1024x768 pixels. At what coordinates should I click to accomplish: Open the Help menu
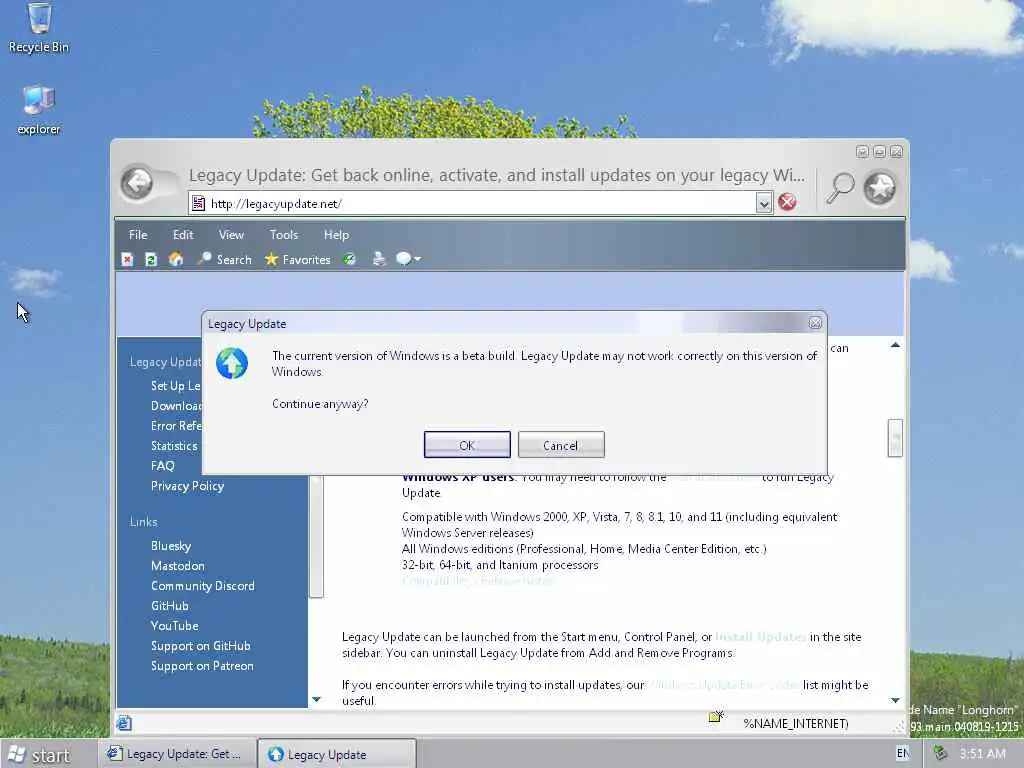[x=336, y=235]
